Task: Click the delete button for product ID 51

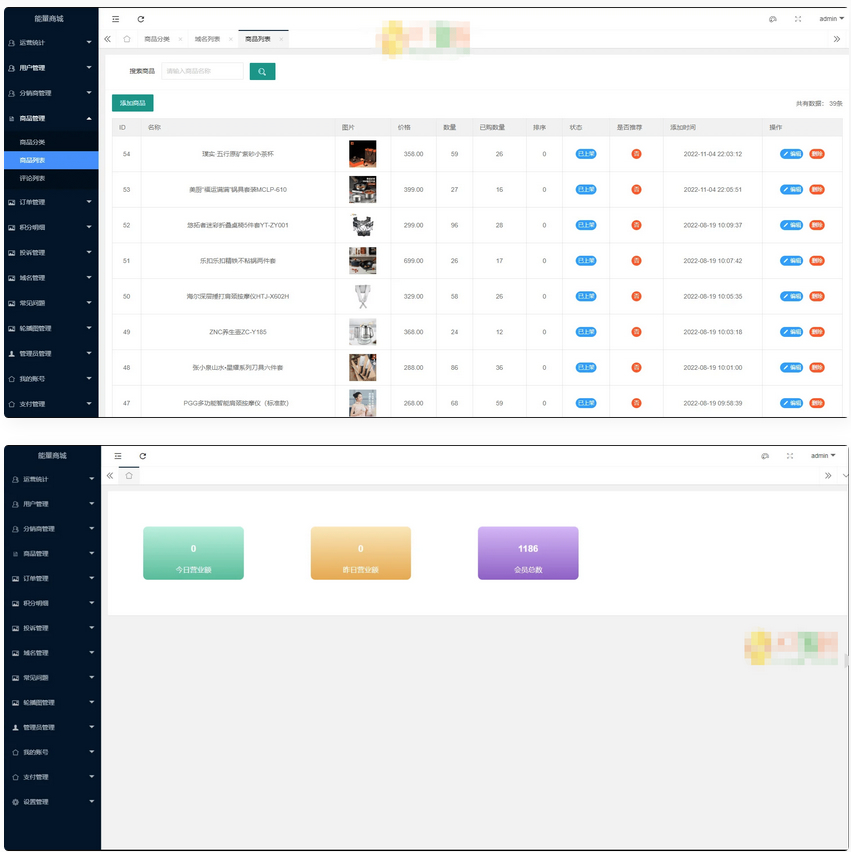Action: pyautogui.click(x=817, y=261)
